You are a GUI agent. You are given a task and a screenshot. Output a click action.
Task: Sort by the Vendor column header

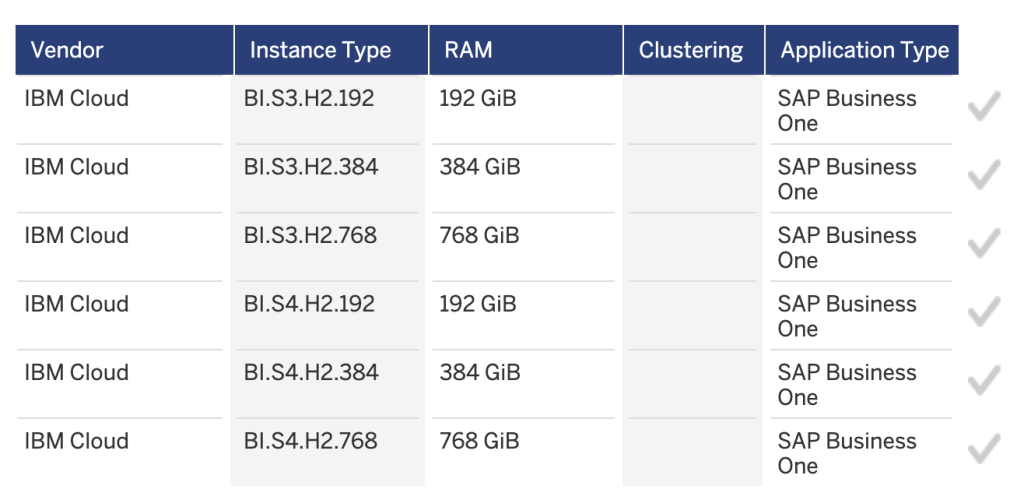tap(124, 50)
